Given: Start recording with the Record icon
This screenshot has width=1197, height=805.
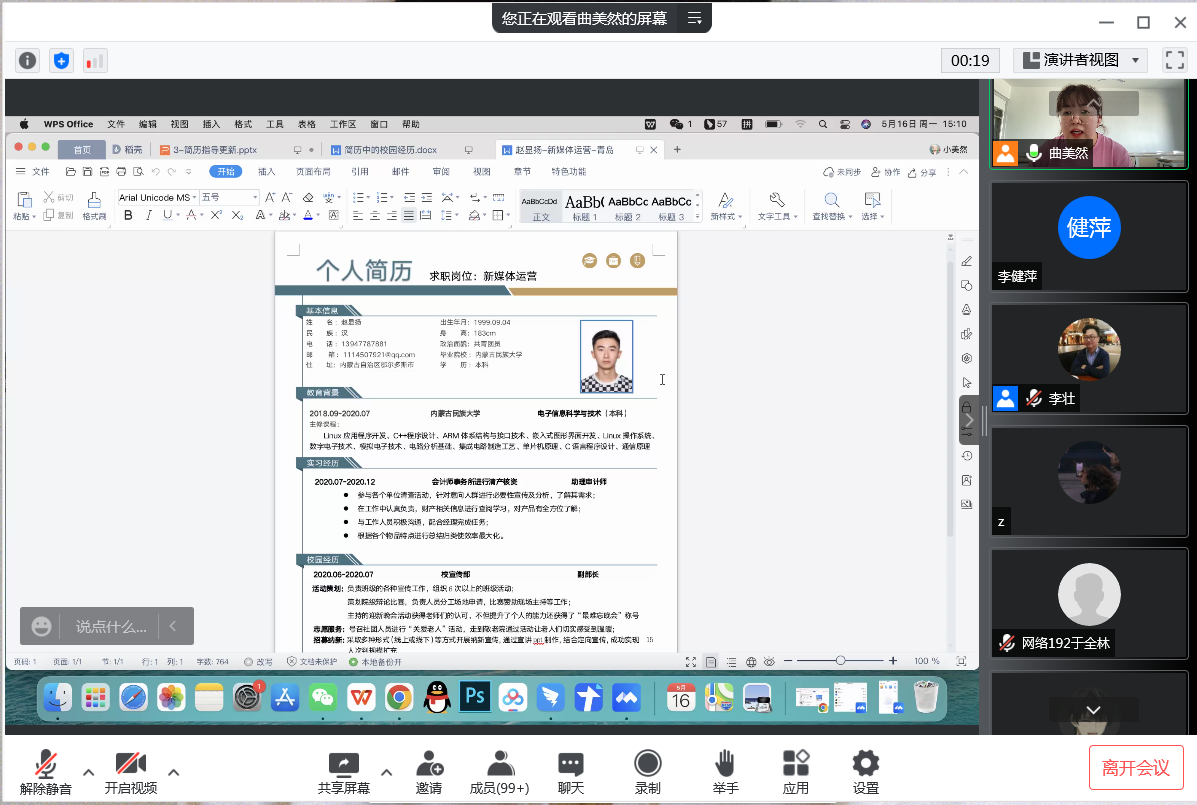Looking at the screenshot, I should click(647, 765).
